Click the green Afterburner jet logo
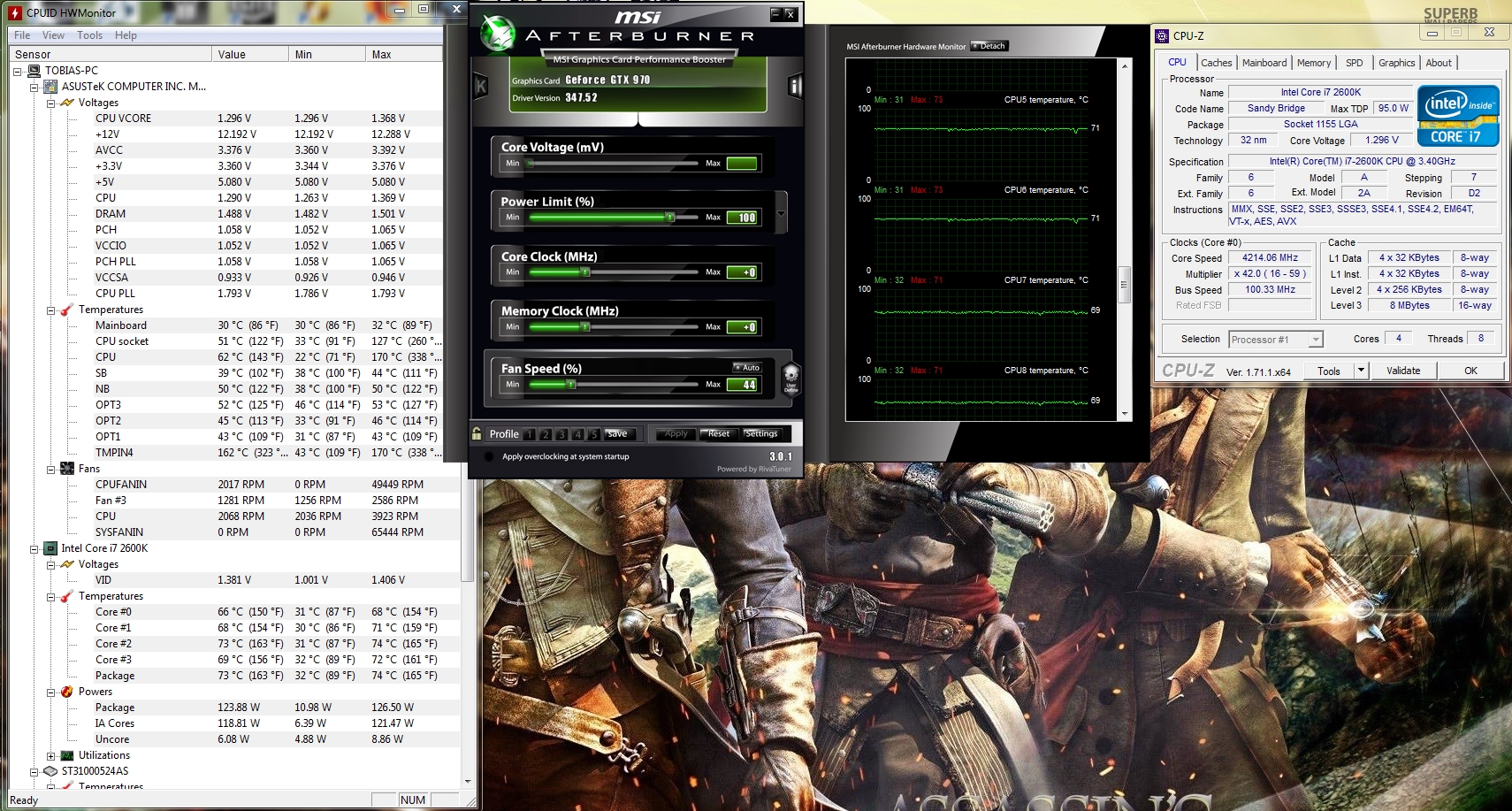The height and width of the screenshot is (811, 1512). click(x=498, y=34)
